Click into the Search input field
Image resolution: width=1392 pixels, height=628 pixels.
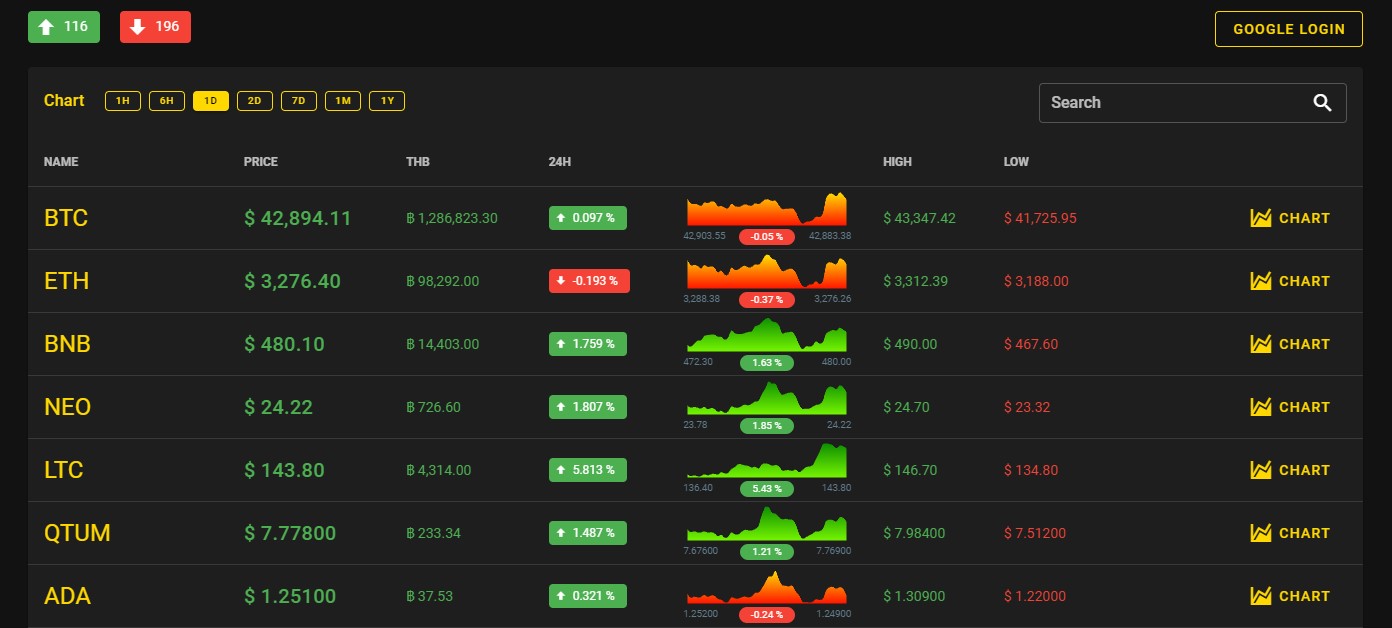point(1170,103)
